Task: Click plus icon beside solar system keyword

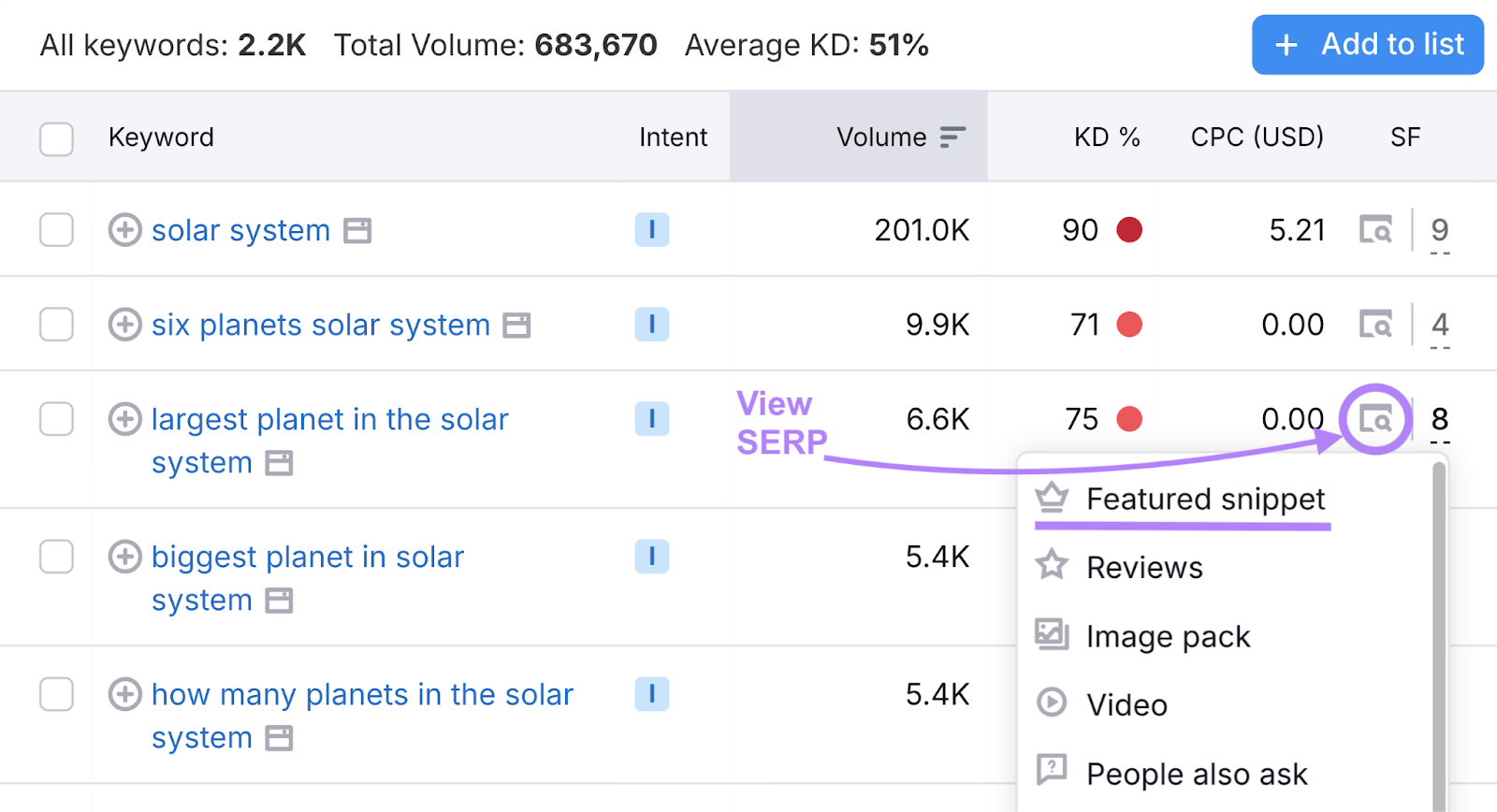Action: tap(125, 230)
